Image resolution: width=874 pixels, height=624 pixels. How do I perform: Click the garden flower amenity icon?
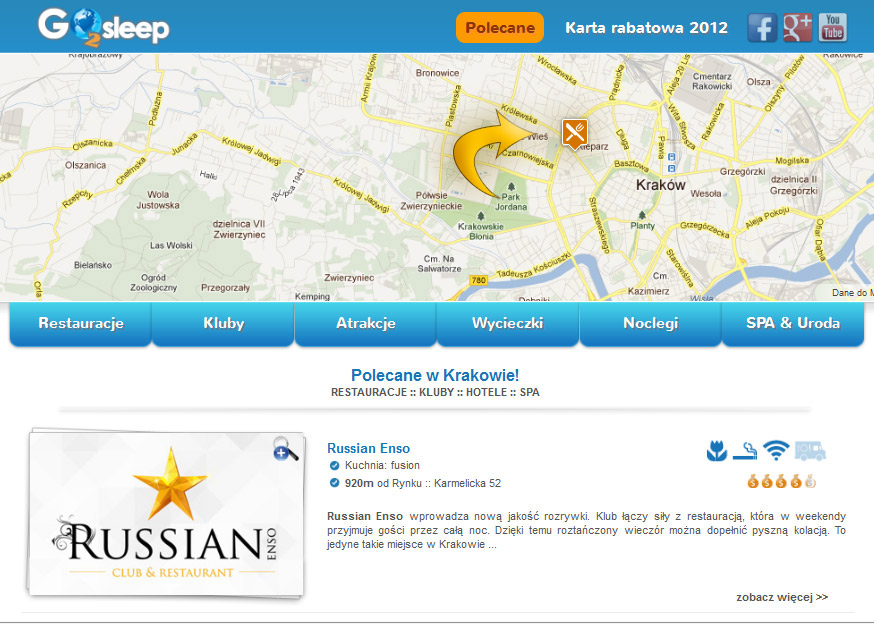(717, 451)
